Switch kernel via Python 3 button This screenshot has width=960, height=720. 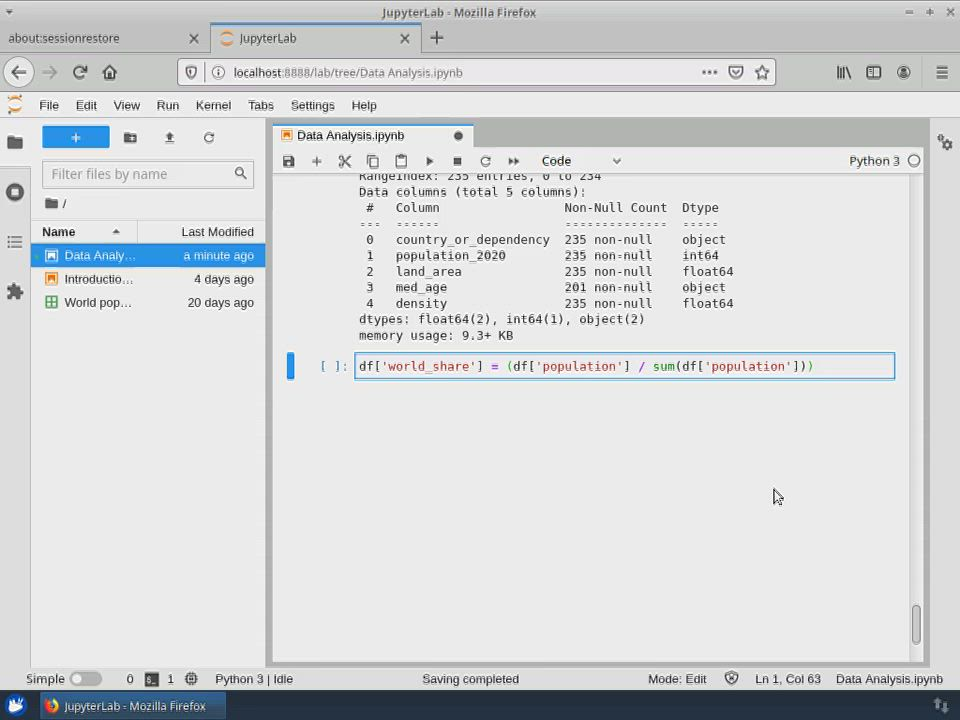[x=874, y=161]
